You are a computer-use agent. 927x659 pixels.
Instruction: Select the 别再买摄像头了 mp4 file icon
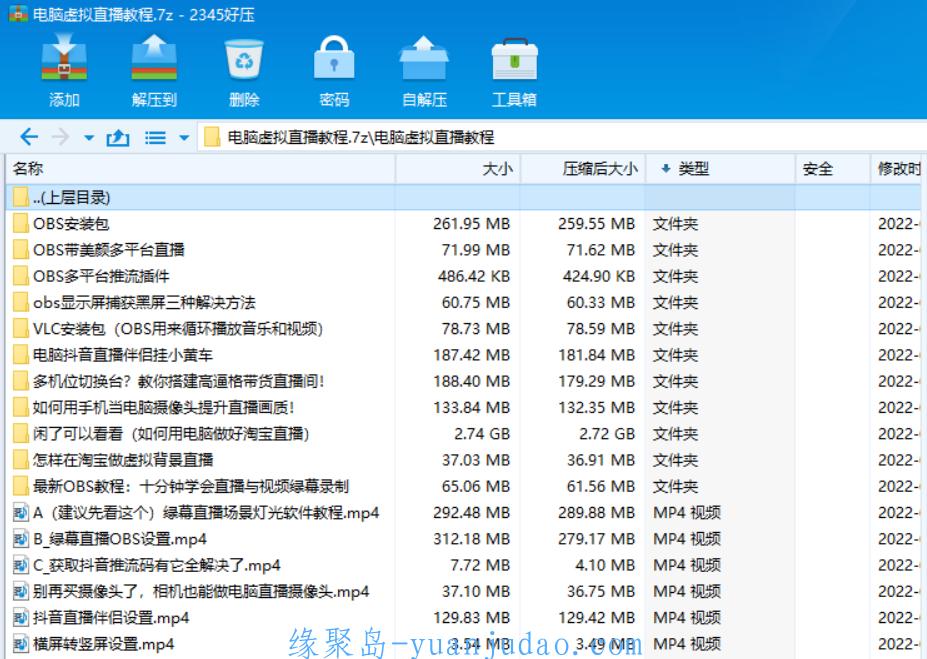coord(21,592)
